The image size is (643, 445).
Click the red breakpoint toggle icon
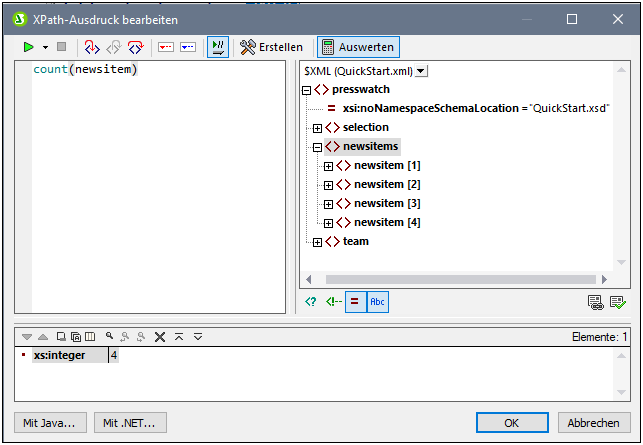point(166,47)
